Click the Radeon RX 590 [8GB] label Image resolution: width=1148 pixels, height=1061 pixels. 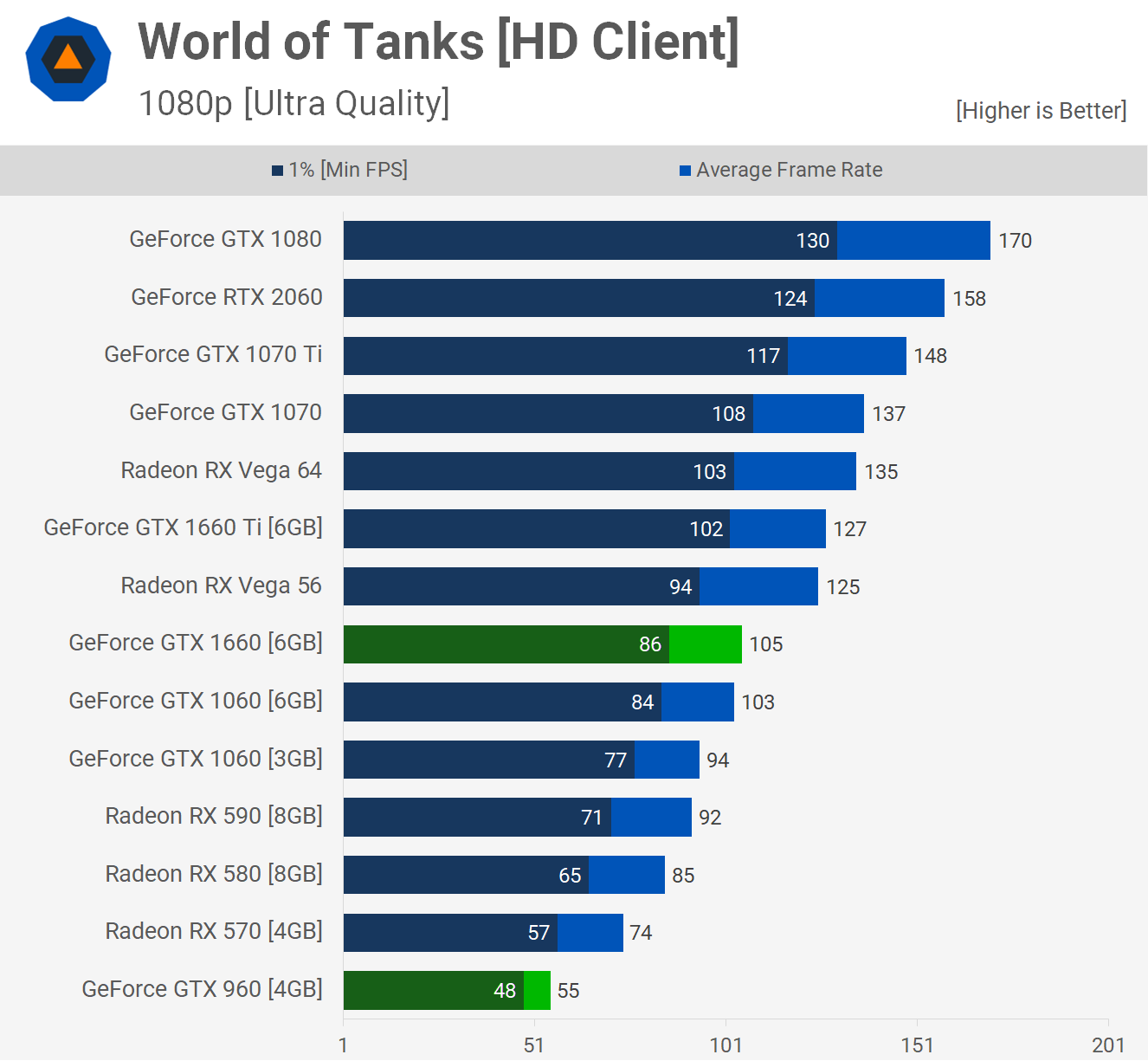[x=214, y=816]
